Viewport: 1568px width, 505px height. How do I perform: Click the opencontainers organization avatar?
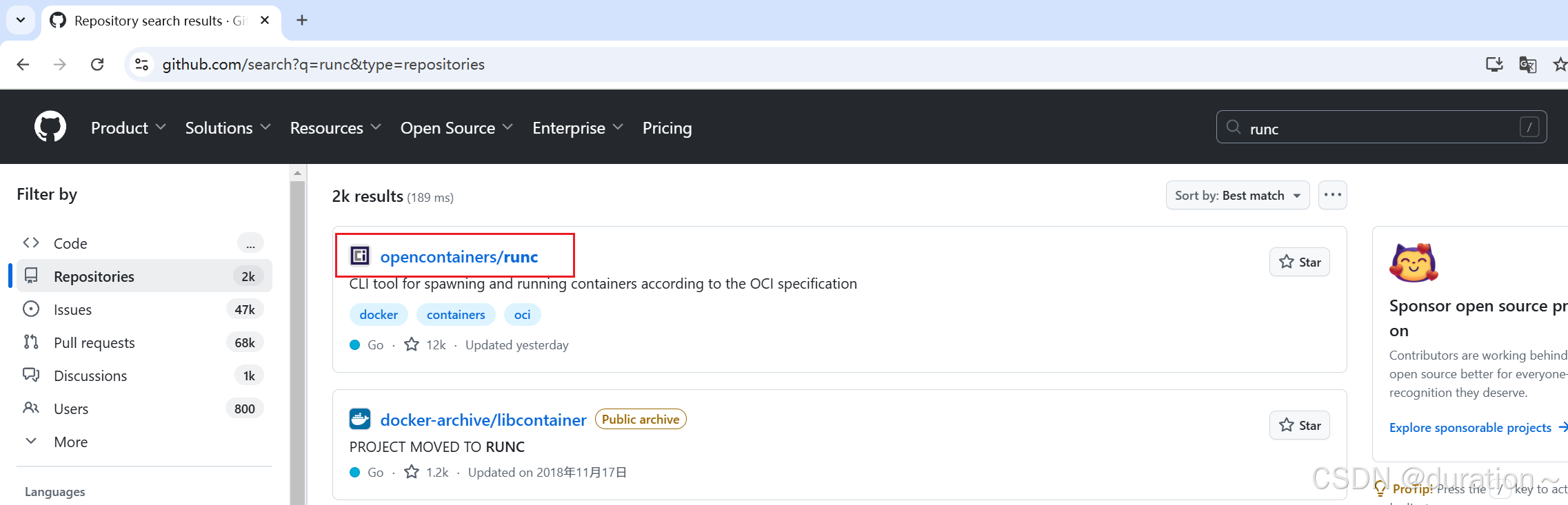360,256
